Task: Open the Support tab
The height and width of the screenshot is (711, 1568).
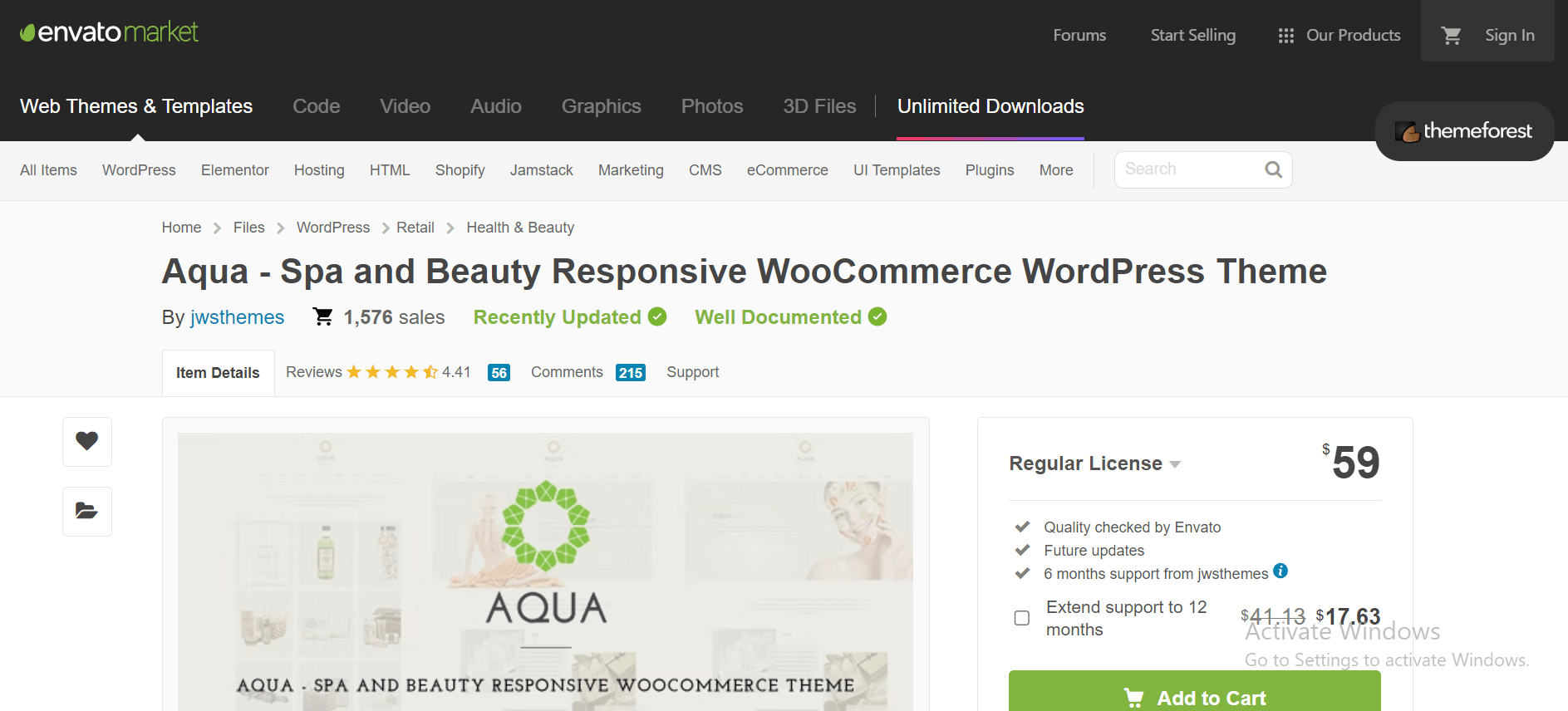Action: tap(692, 372)
